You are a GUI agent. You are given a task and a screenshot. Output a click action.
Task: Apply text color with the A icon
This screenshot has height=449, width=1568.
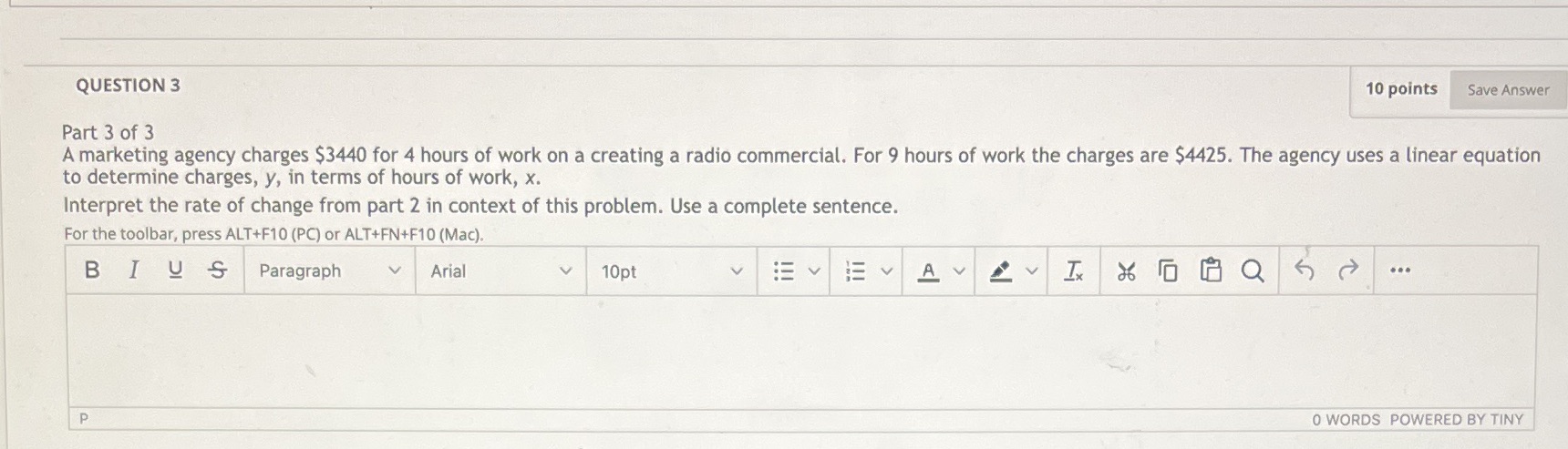click(928, 270)
